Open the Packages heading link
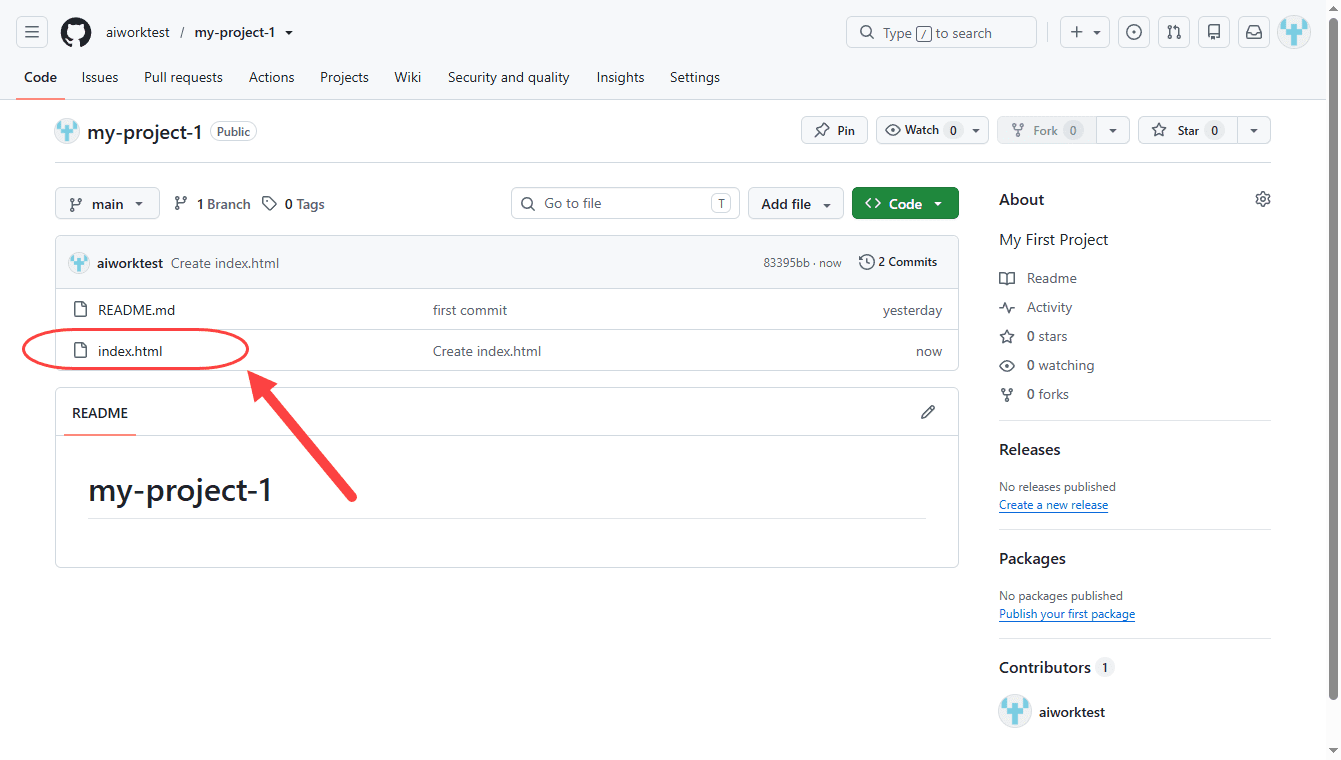This screenshot has height=760, width=1341. [1032, 558]
